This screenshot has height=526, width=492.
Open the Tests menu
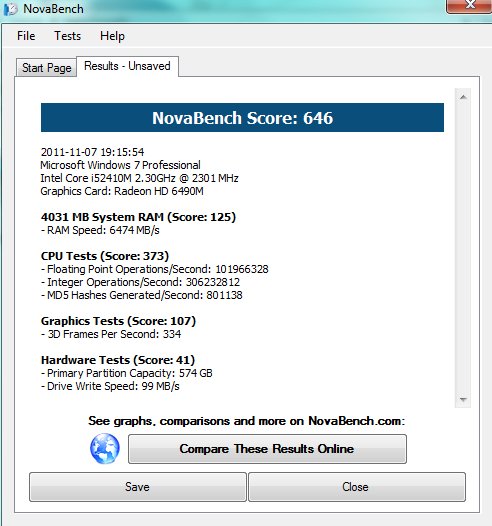pos(67,36)
